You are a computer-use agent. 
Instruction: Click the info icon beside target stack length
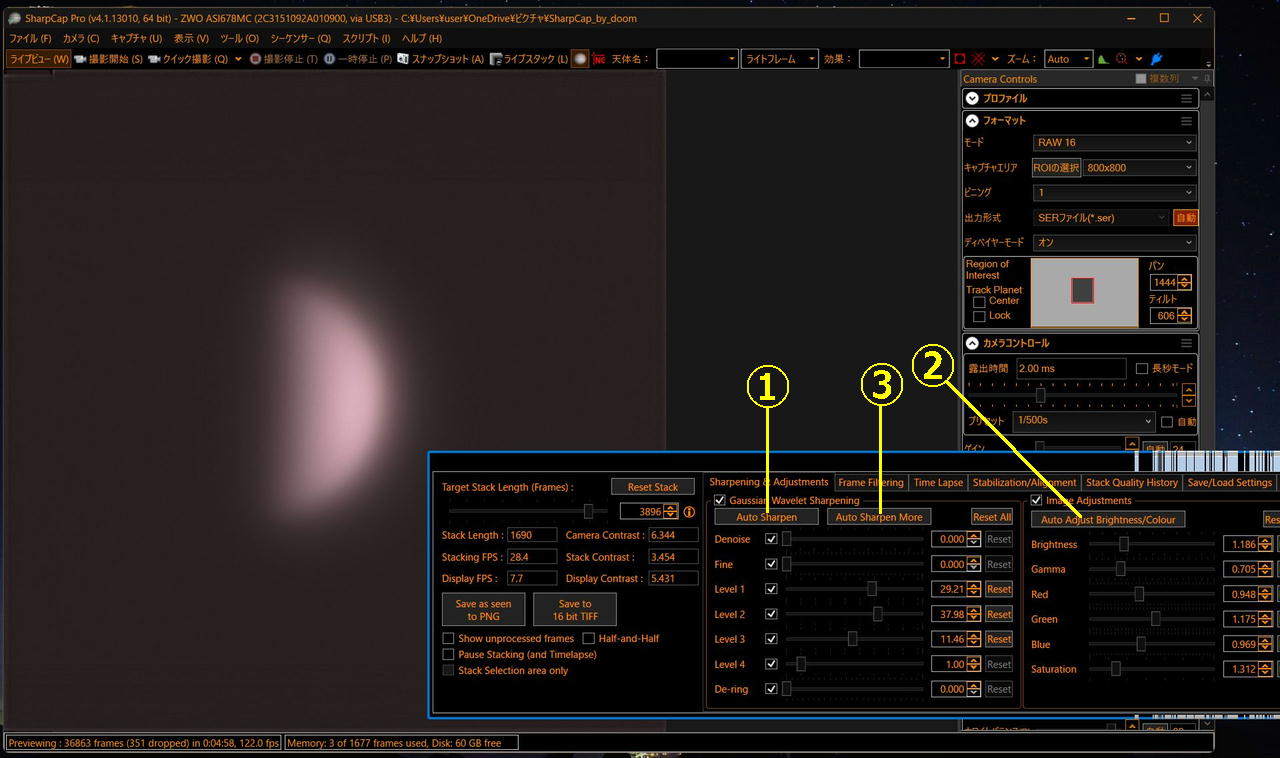[x=688, y=512]
